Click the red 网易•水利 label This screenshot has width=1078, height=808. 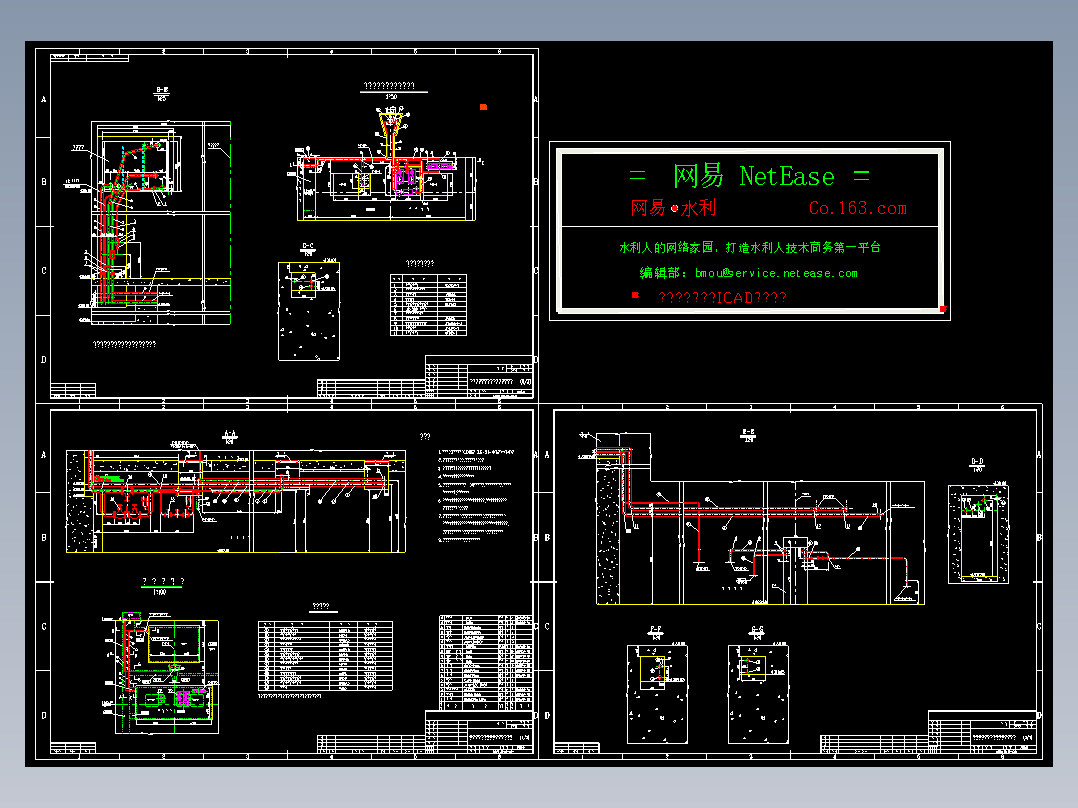[x=673, y=208]
